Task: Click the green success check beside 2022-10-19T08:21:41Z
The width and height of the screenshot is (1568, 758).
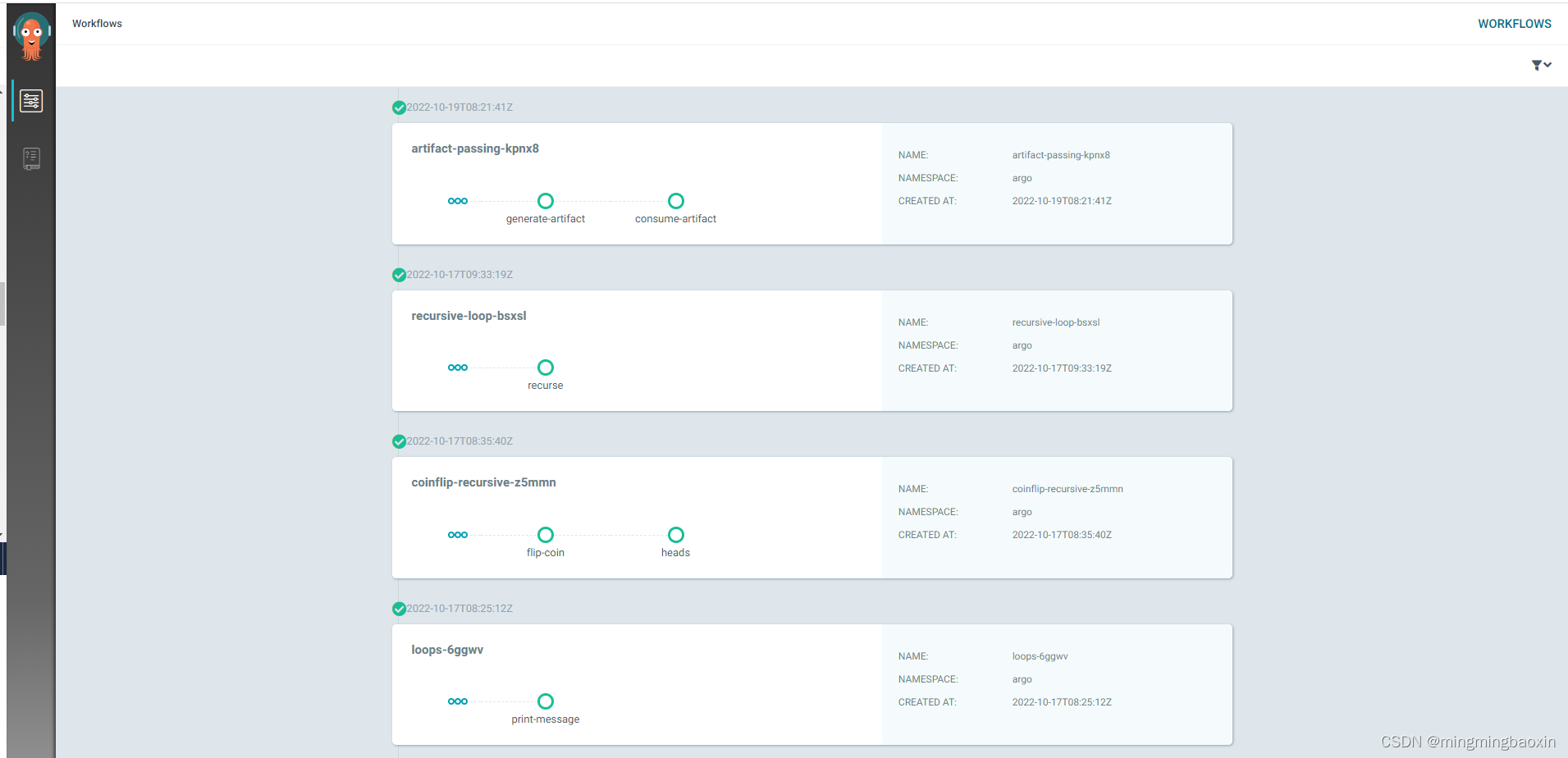Action: point(399,107)
